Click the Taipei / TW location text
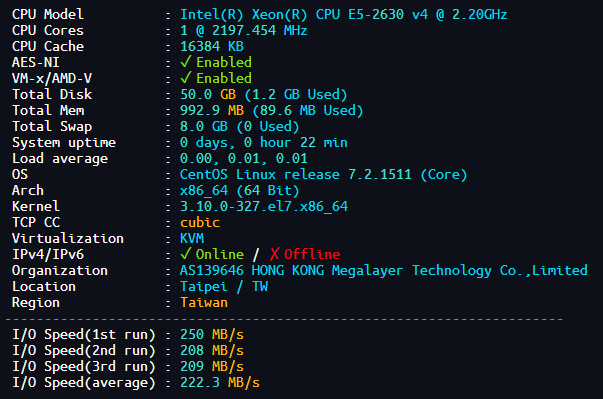This screenshot has width=603, height=399. 224,286
